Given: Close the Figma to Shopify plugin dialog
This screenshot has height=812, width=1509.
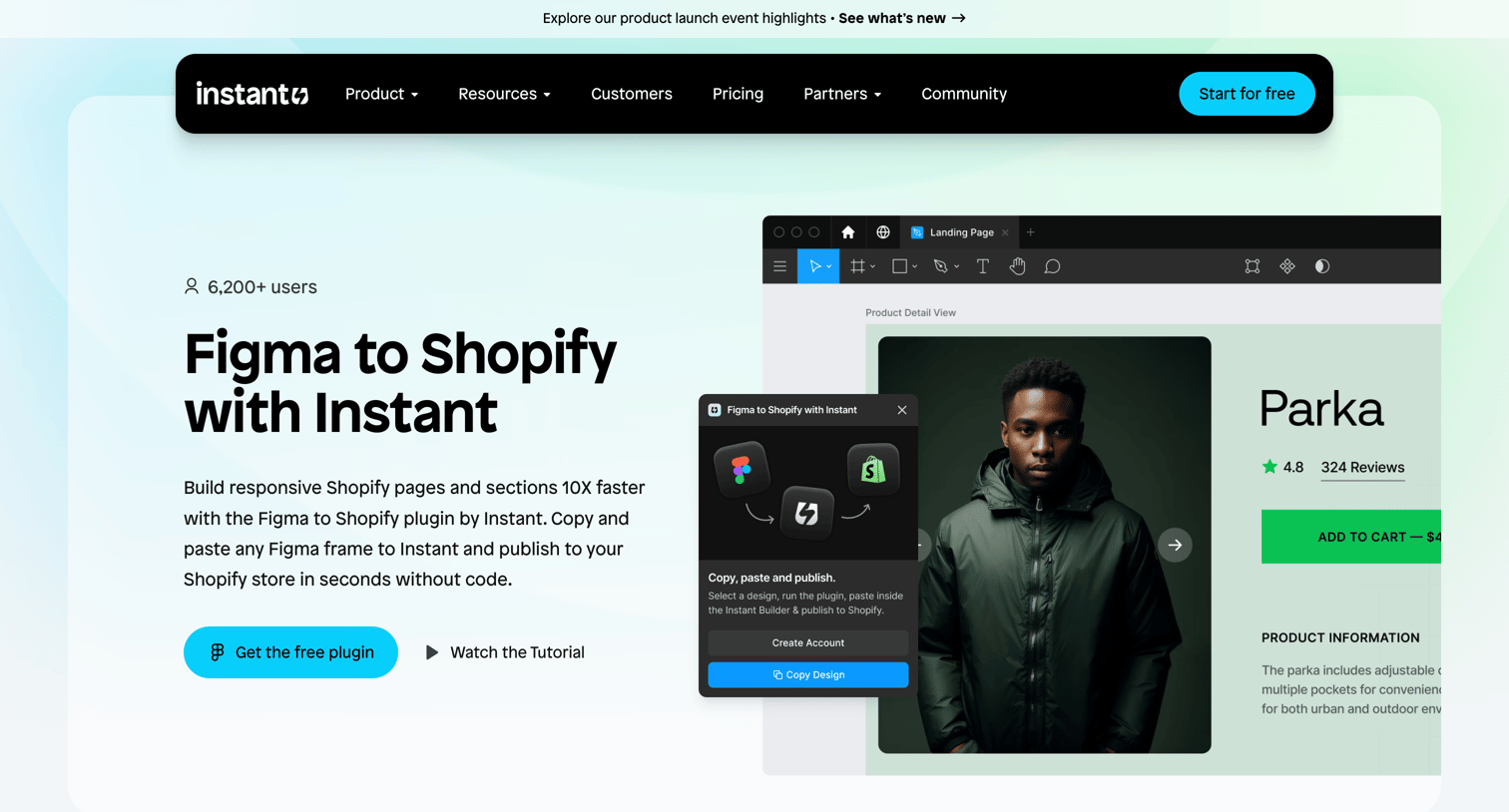Looking at the screenshot, I should pyautogui.click(x=902, y=410).
